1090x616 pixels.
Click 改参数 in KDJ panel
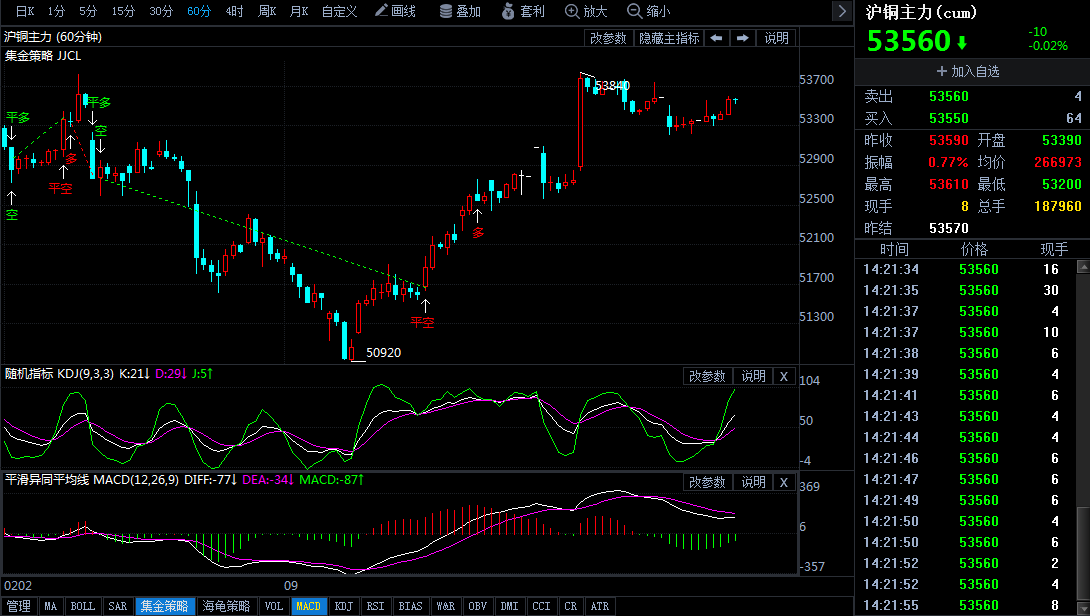point(707,376)
